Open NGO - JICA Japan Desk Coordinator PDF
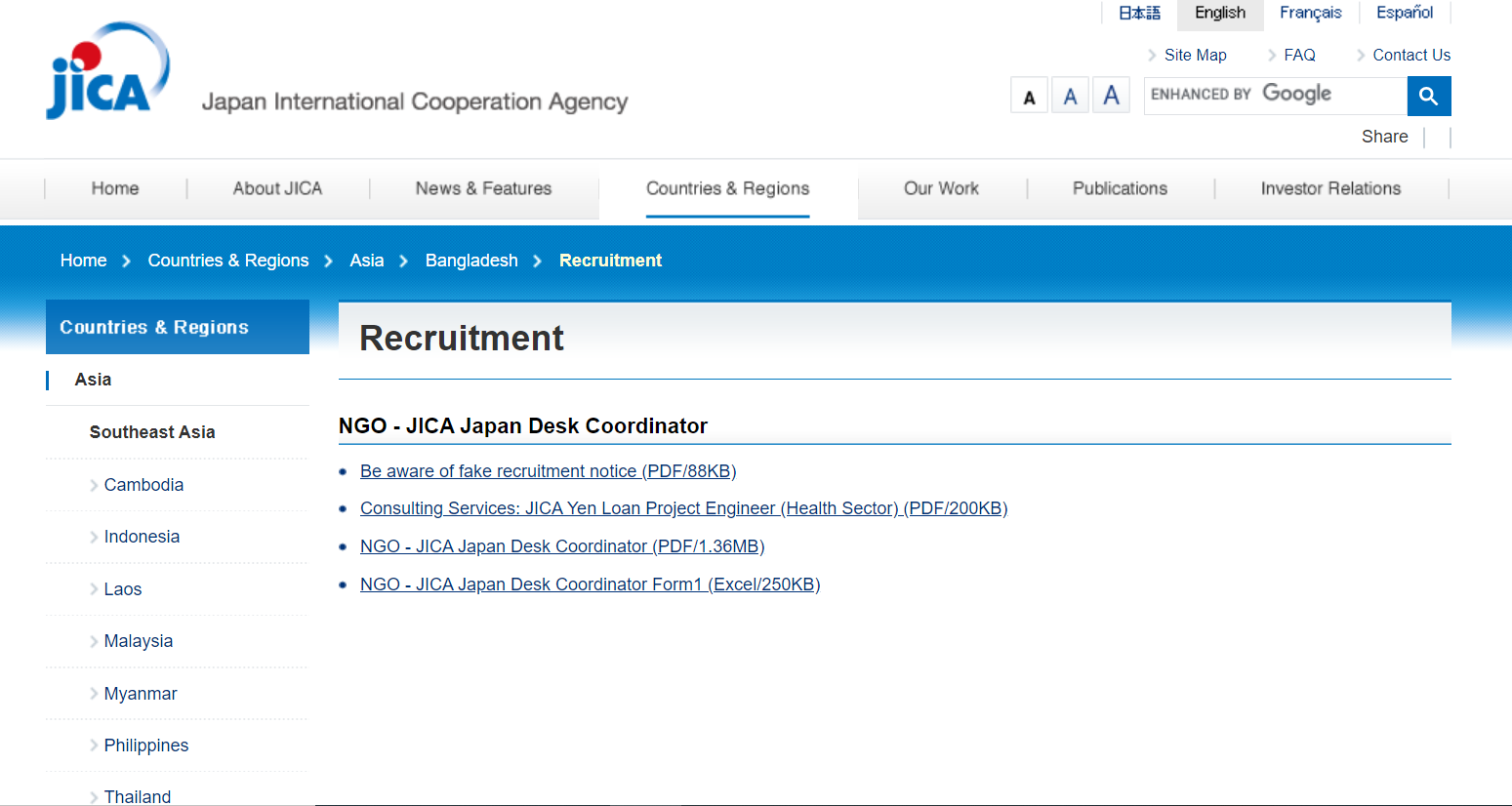Screen dimensions: 1512x806 coord(562,546)
